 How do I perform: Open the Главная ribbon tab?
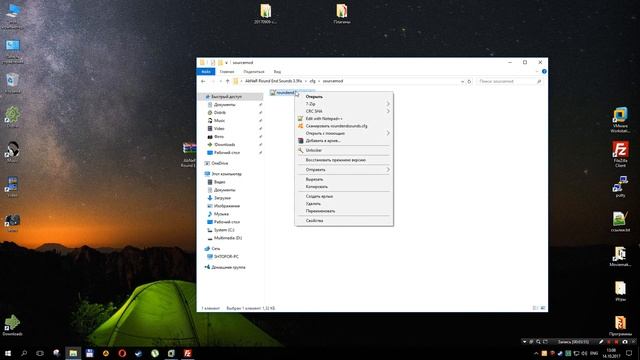tap(227, 71)
